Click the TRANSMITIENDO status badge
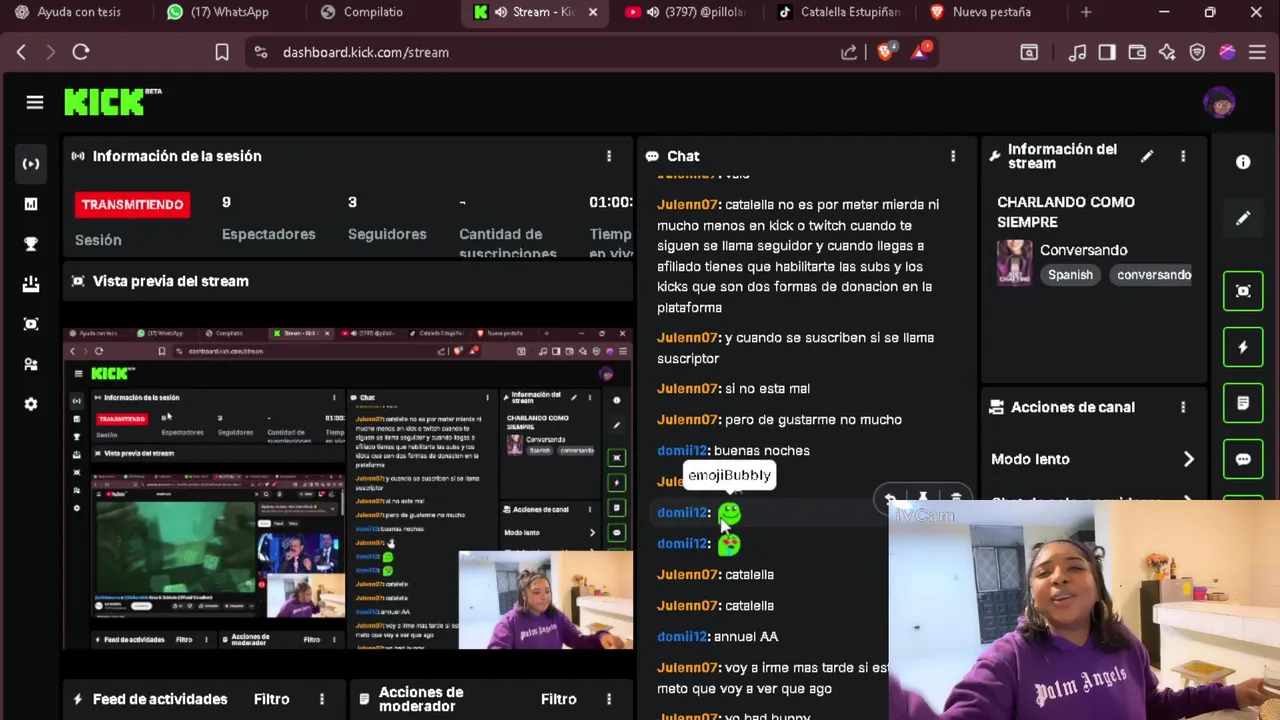 coord(132,204)
